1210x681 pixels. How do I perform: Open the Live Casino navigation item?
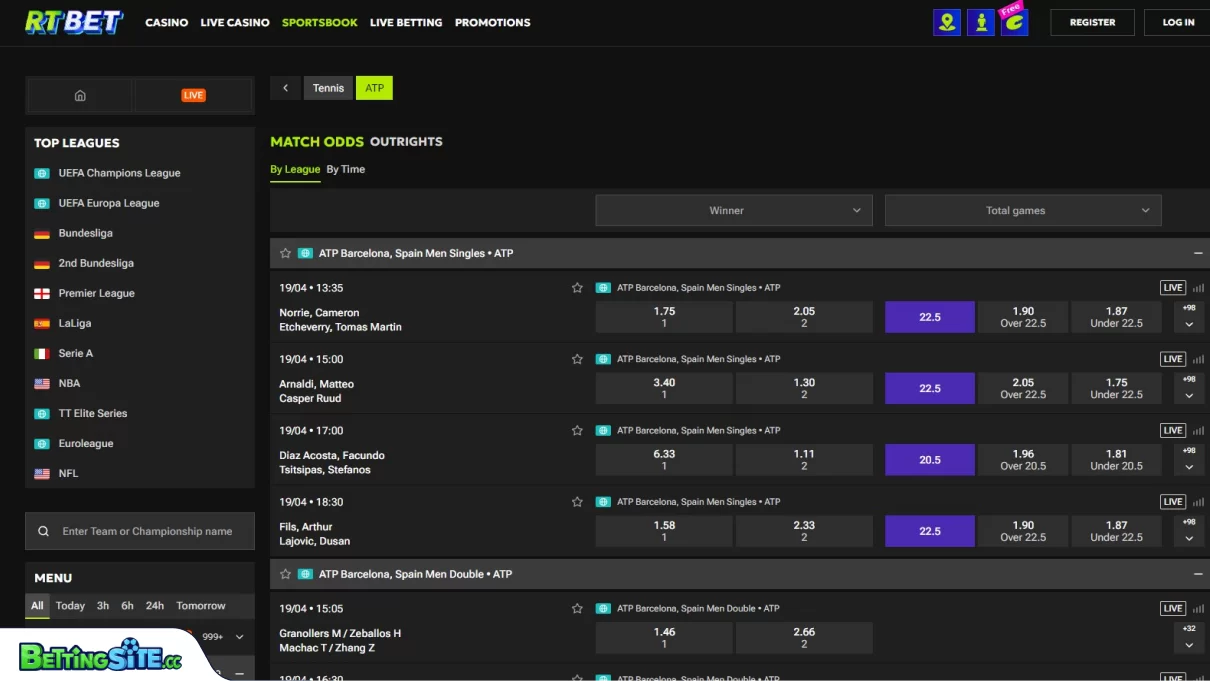(235, 22)
